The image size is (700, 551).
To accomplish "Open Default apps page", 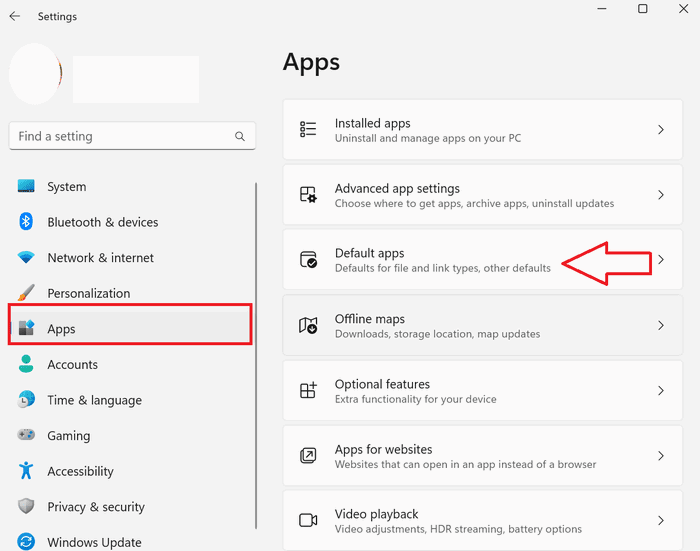I will pos(483,259).
